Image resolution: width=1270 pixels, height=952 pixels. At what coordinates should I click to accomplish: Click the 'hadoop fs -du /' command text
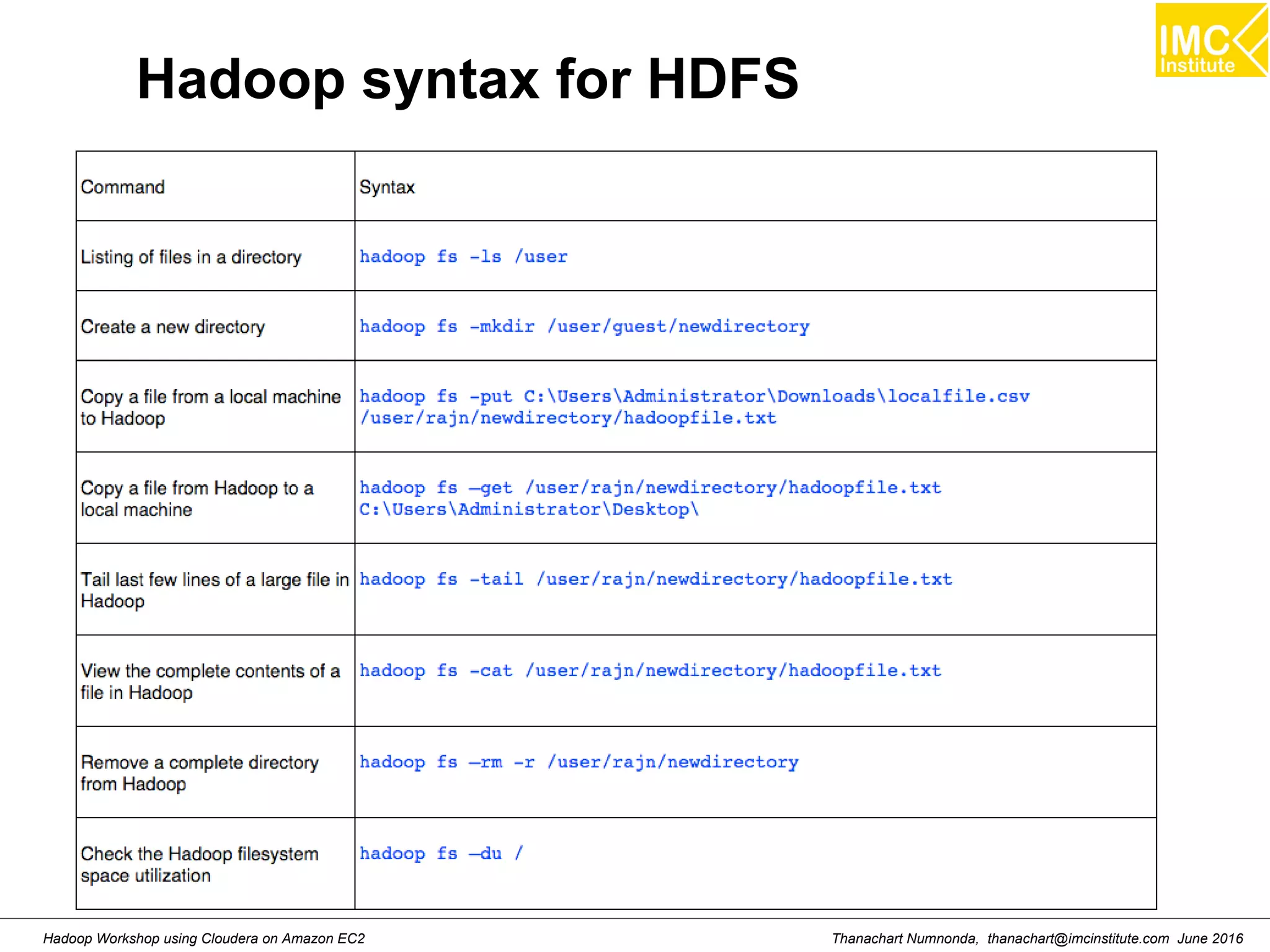pyautogui.click(x=441, y=853)
